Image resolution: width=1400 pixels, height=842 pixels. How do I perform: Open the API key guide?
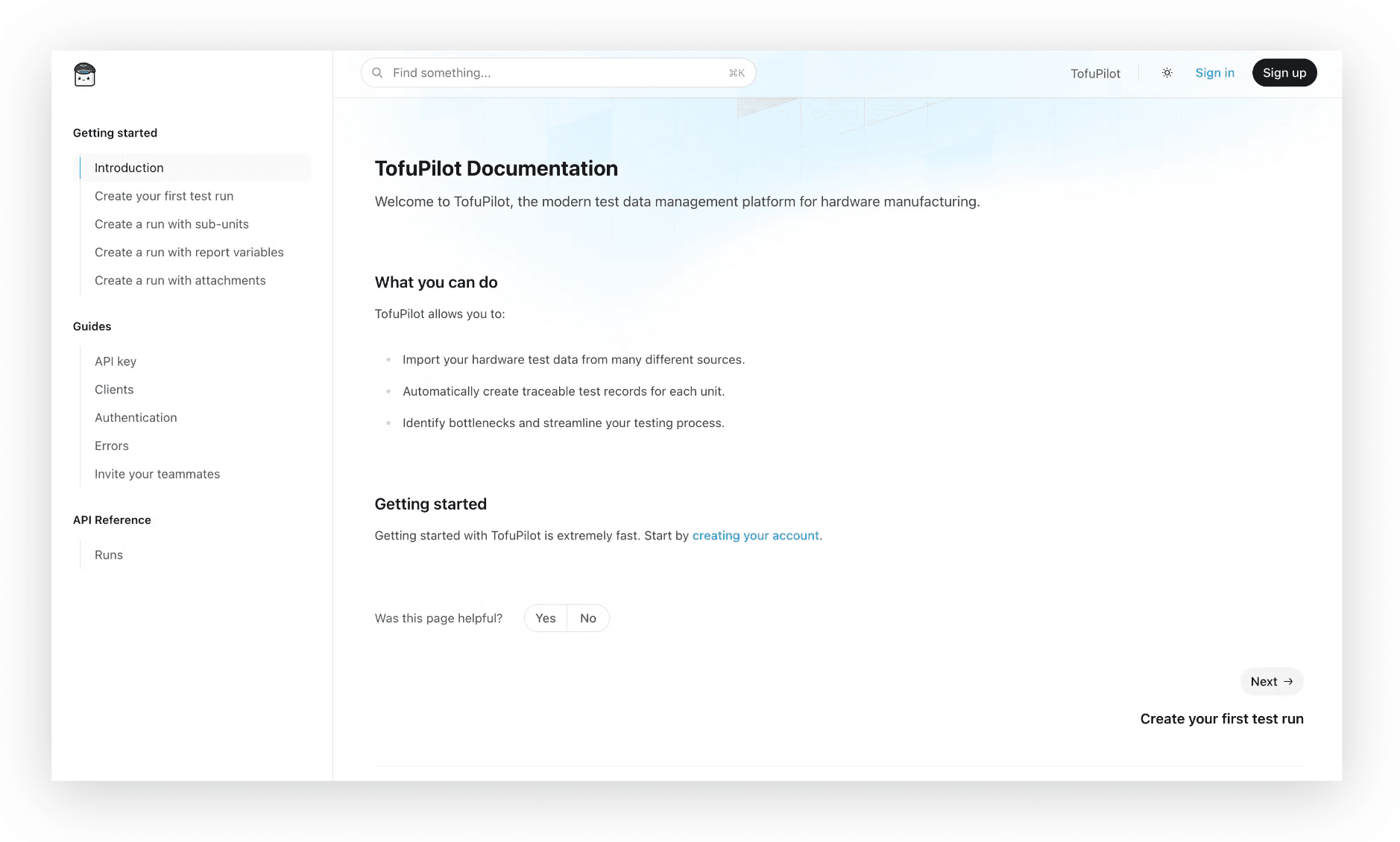(x=116, y=361)
